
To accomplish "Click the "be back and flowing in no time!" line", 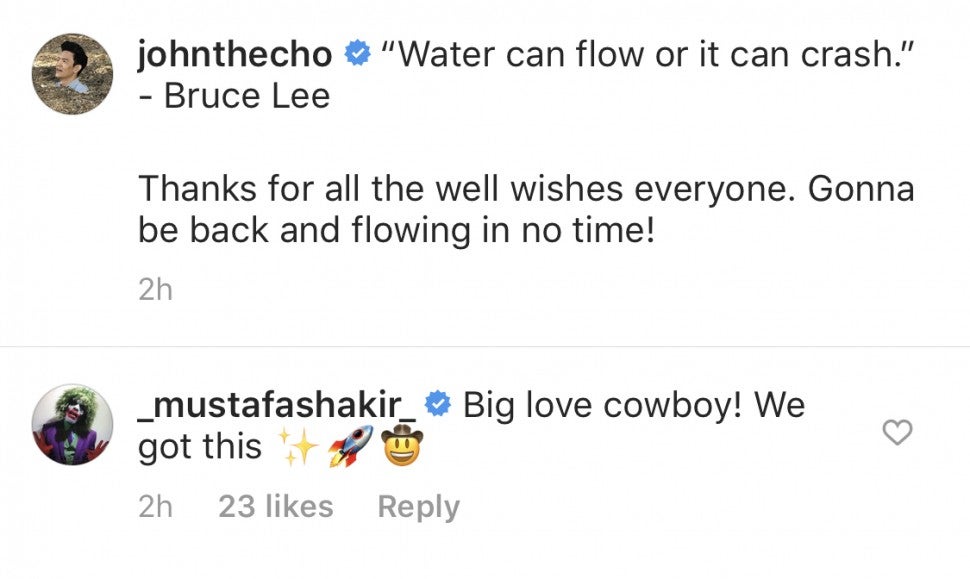I will (x=396, y=231).
